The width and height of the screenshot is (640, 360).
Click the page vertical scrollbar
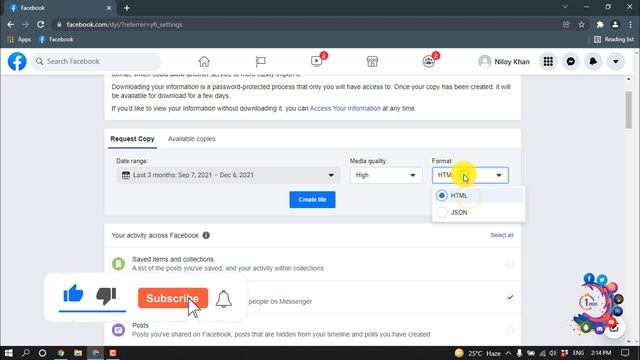tap(629, 110)
